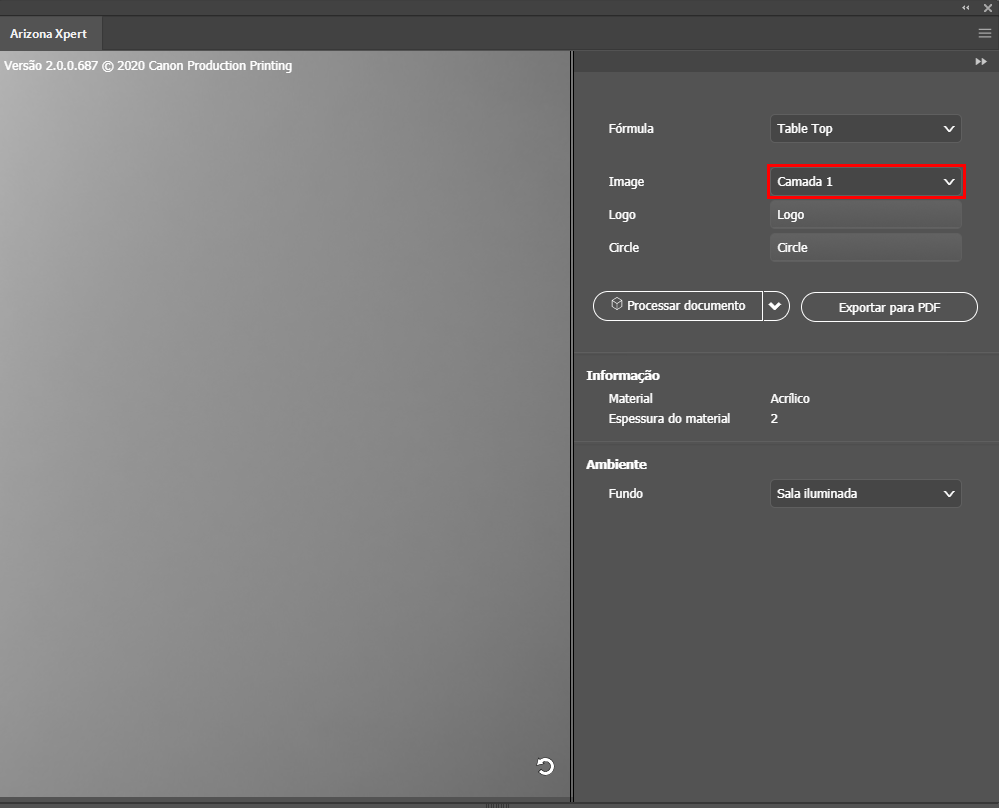Click the Image label
This screenshot has height=808, width=999.
pos(626,182)
